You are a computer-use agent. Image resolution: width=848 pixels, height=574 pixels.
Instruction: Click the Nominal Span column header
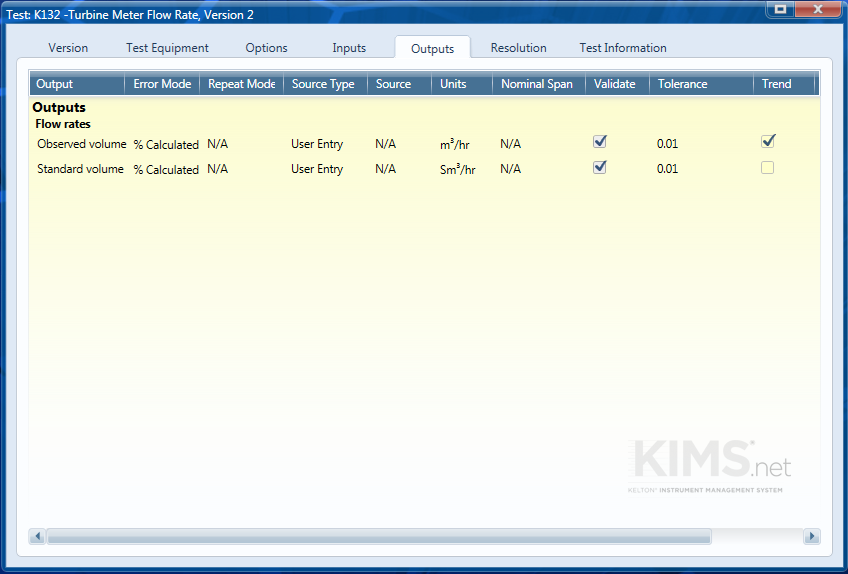click(x=539, y=84)
